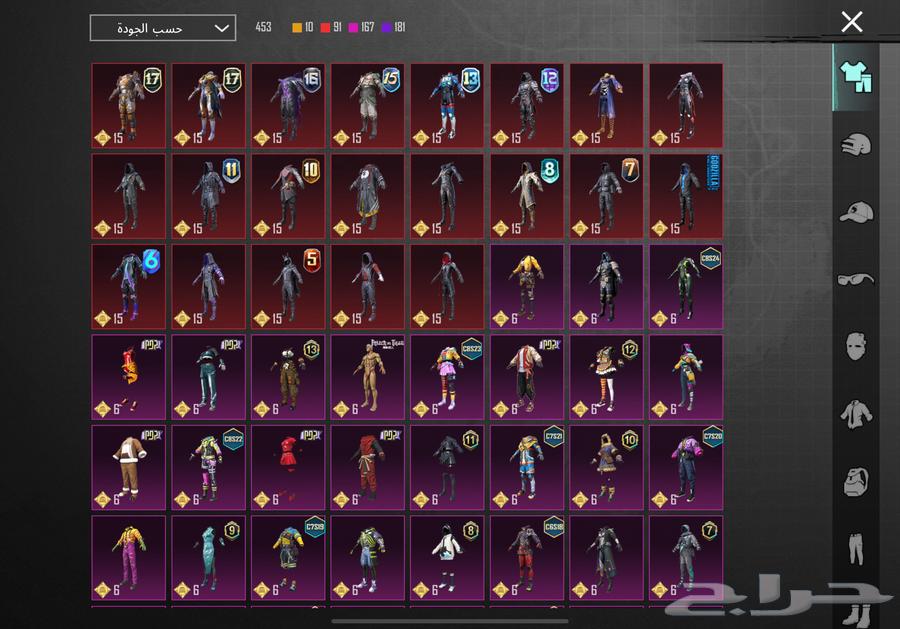Image resolution: width=900 pixels, height=629 pixels.
Task: Select the purple outfit with C6S24 badge
Action: click(686, 286)
